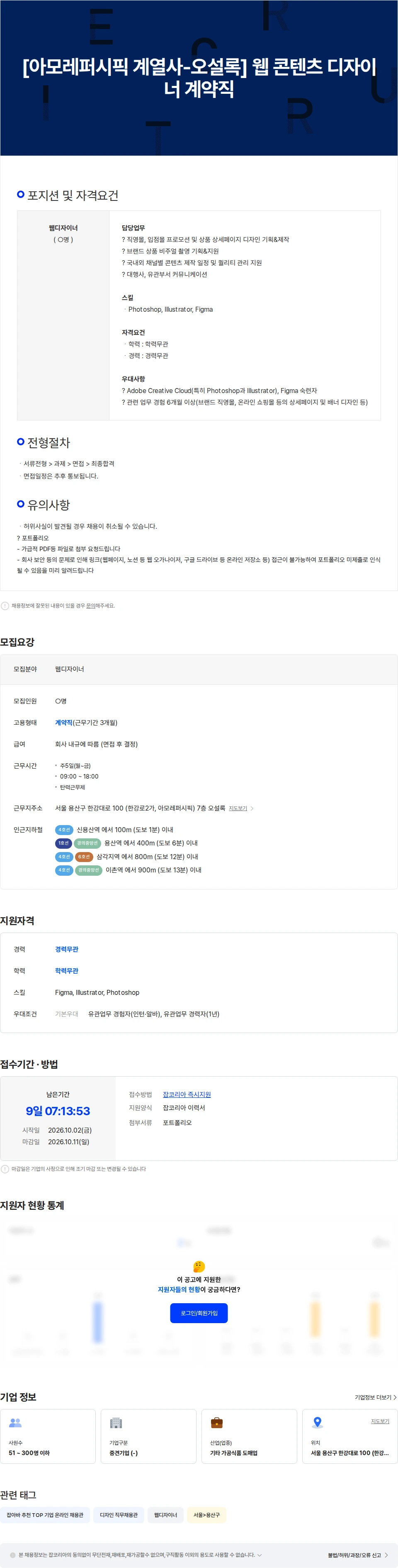The width and height of the screenshot is (398, 1568).
Task: Click '가급적 PDF등 파일로 첨부 요청드립니다' line
Action: [69, 549]
